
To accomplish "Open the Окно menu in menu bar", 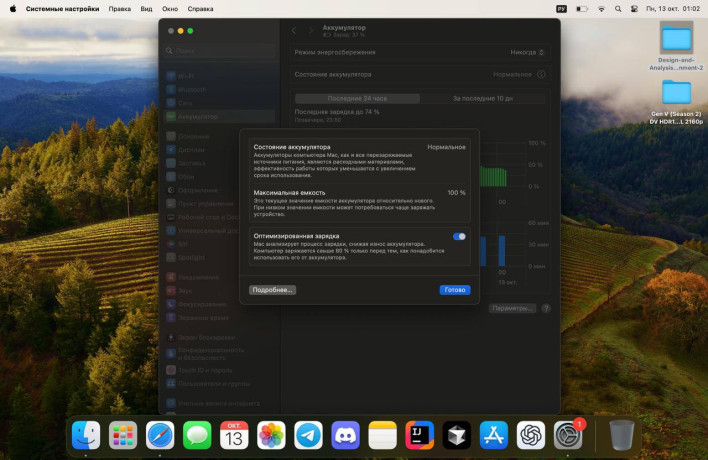I will click(171, 8).
